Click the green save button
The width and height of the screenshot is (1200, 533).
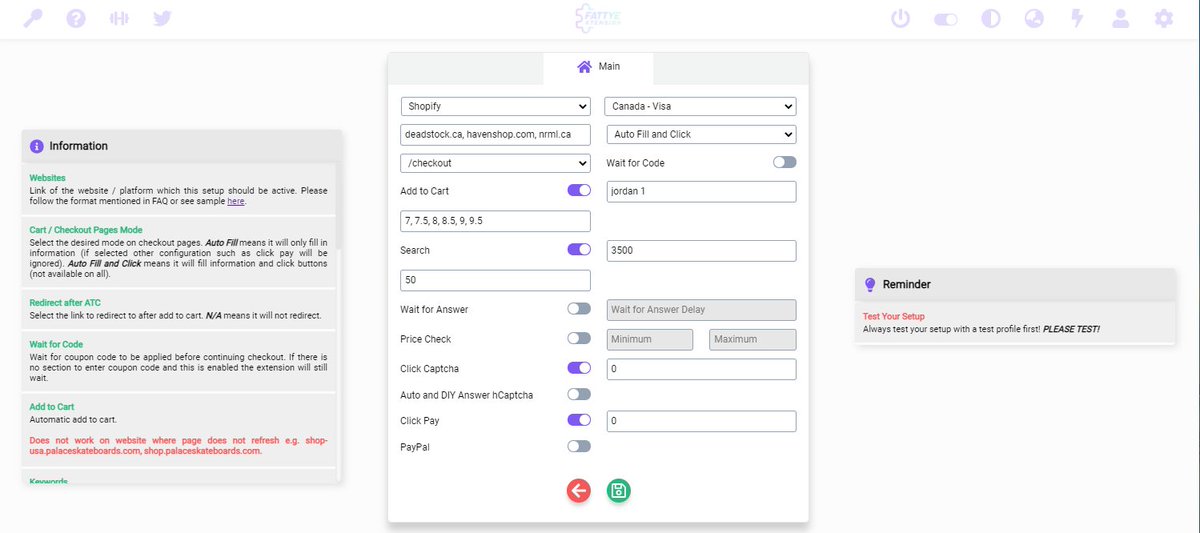619,490
